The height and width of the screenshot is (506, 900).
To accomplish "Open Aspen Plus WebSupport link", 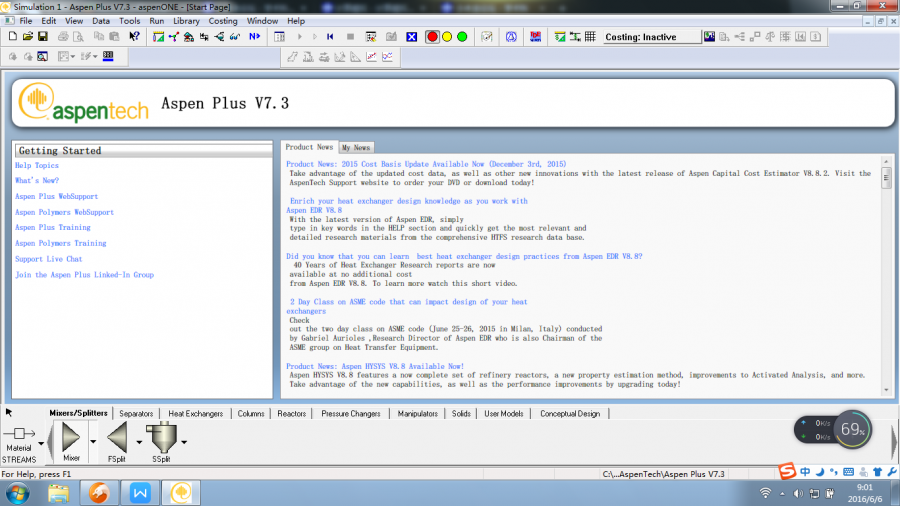I will click(x=56, y=196).
